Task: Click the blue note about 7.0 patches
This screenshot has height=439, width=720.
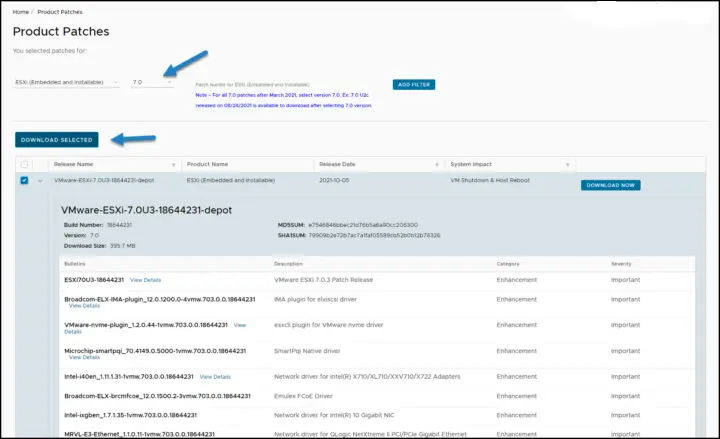Action: click(283, 100)
